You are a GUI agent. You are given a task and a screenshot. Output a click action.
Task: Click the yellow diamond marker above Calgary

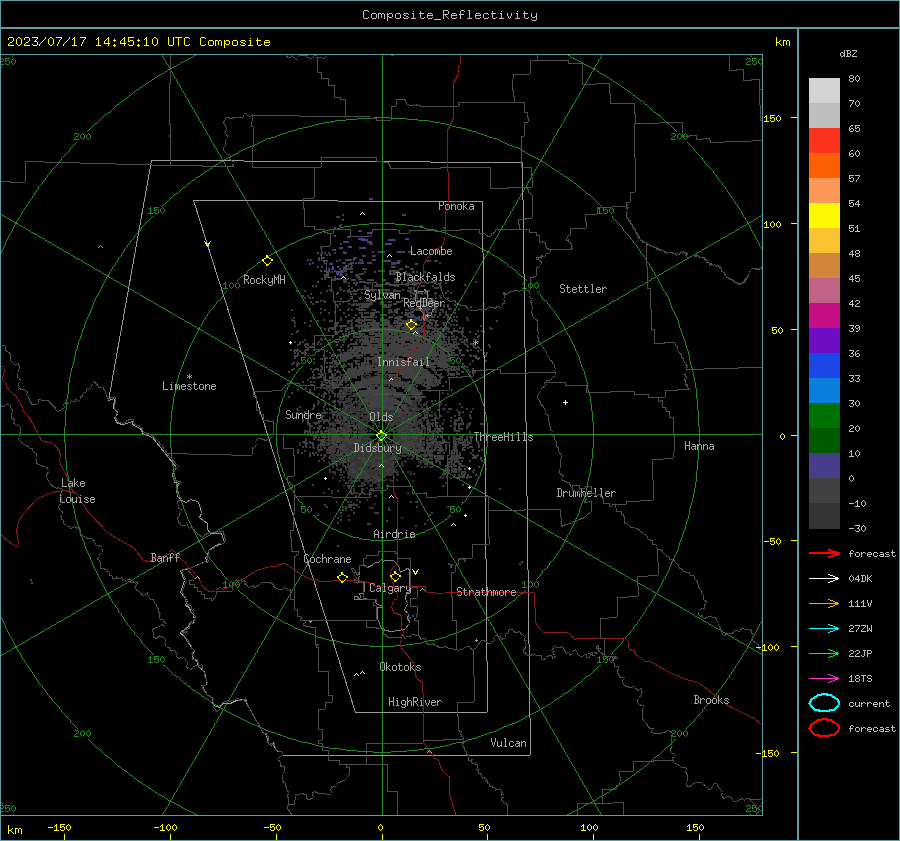pyautogui.click(x=395, y=576)
